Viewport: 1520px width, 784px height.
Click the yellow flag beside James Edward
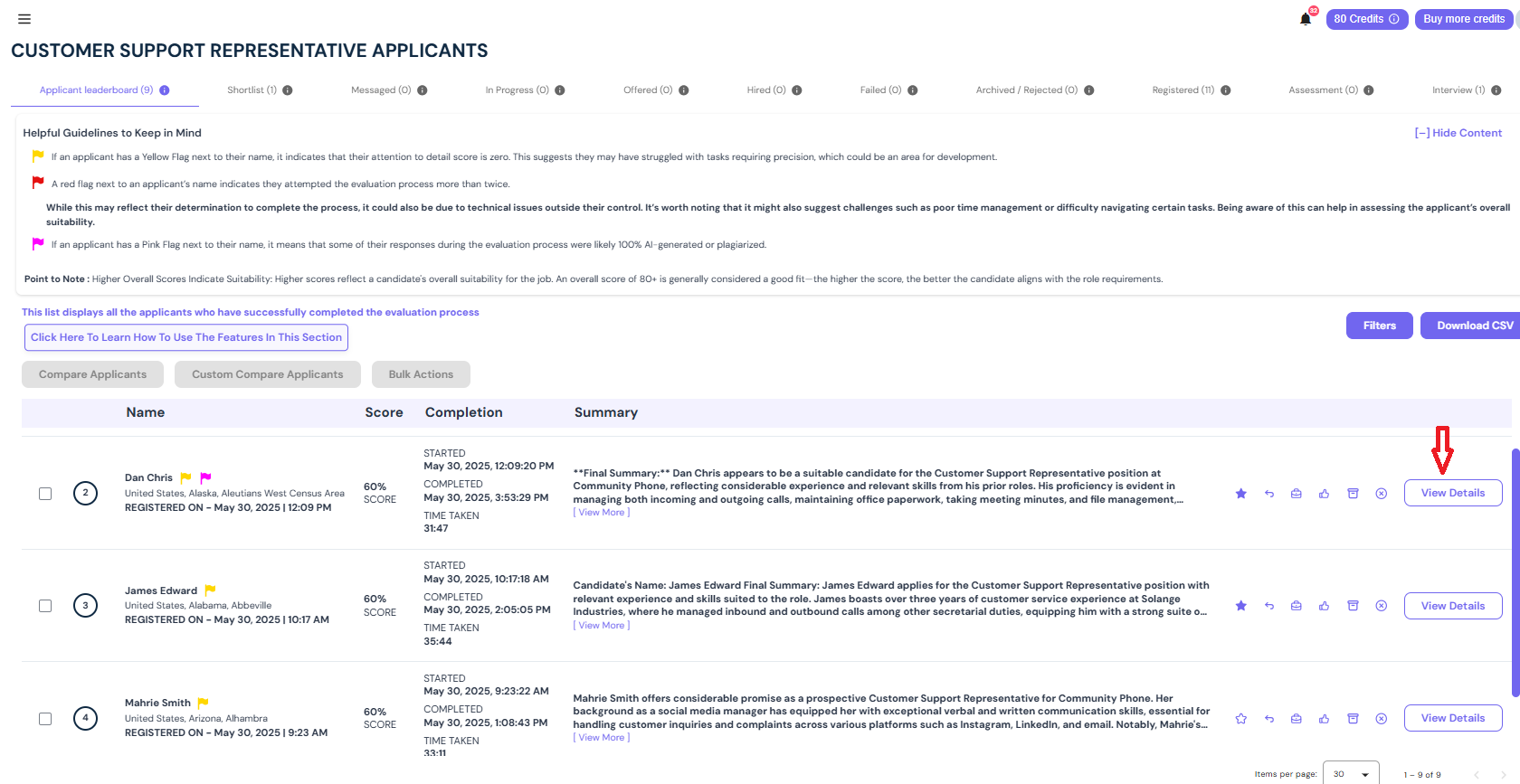pos(210,590)
